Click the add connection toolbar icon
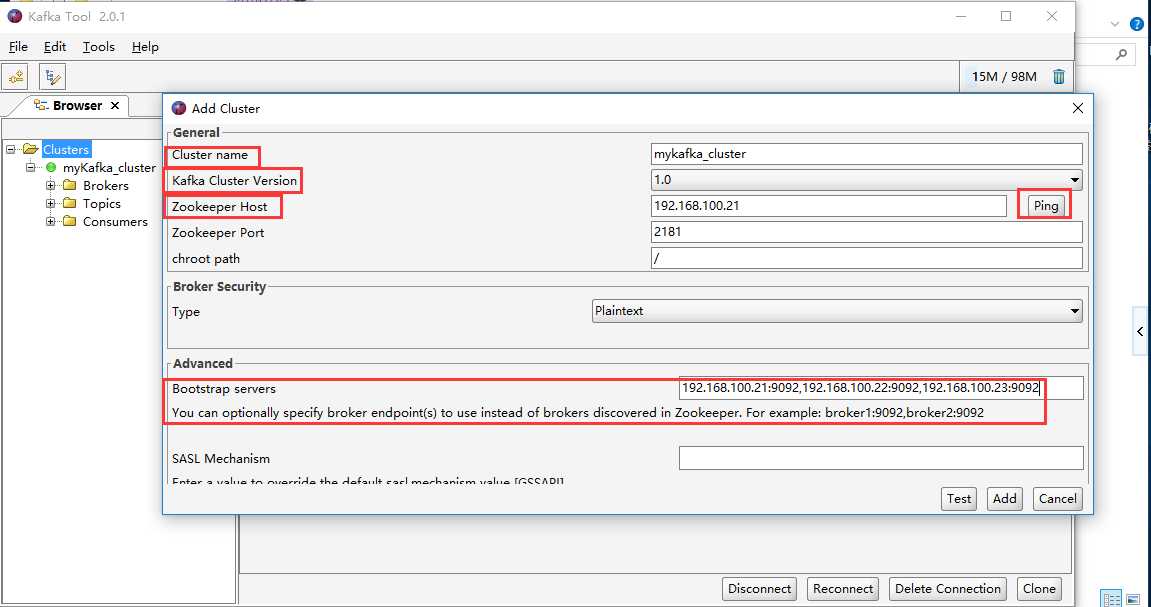Viewport: 1151px width, 607px height. (15, 76)
